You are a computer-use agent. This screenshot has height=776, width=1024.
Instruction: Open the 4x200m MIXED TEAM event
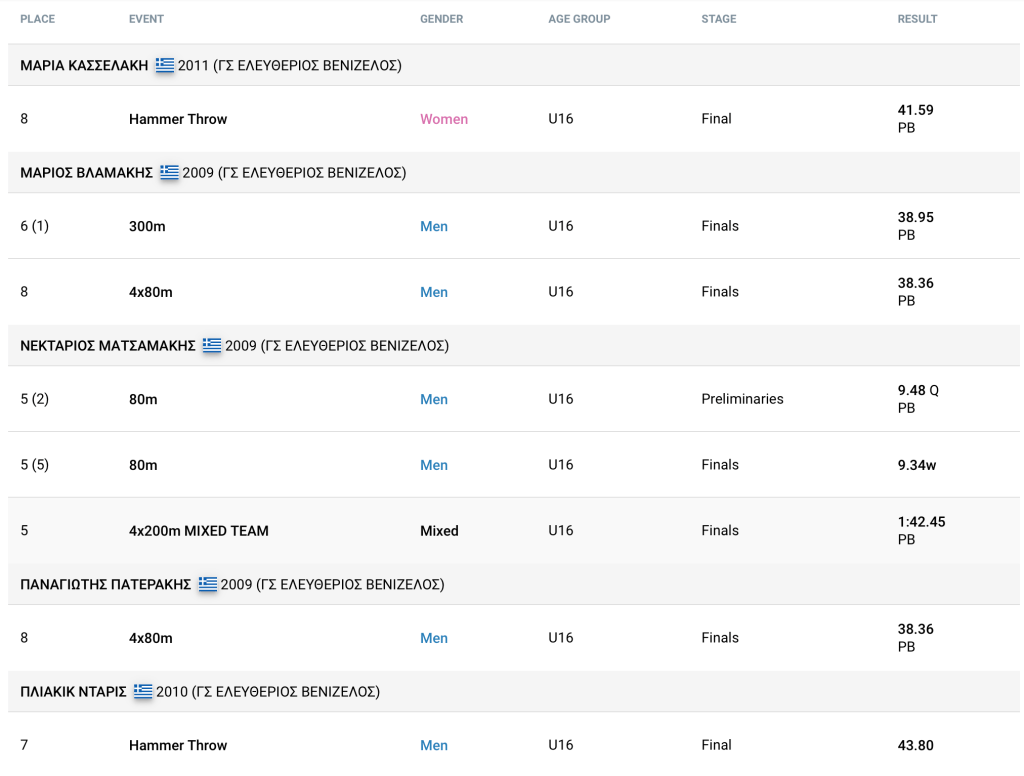pyautogui.click(x=198, y=531)
